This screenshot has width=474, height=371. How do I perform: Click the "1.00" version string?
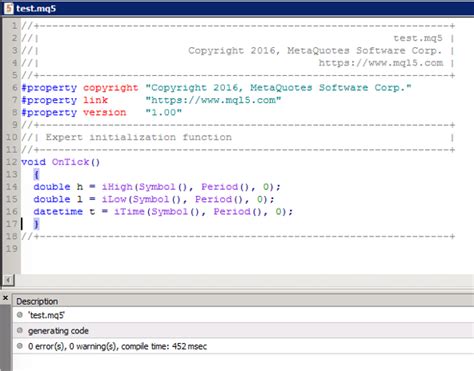coord(164,112)
